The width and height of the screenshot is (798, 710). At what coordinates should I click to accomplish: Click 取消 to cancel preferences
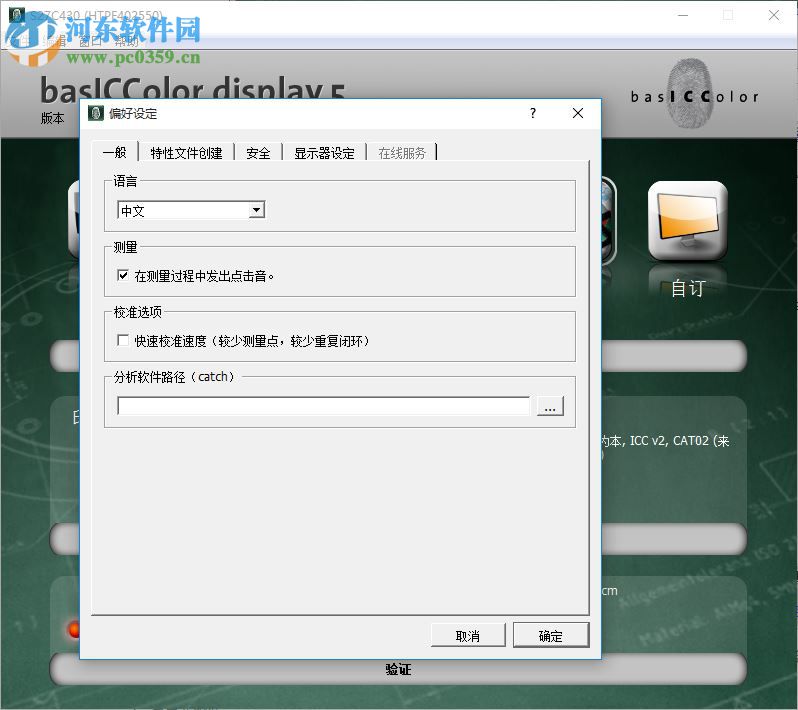468,635
